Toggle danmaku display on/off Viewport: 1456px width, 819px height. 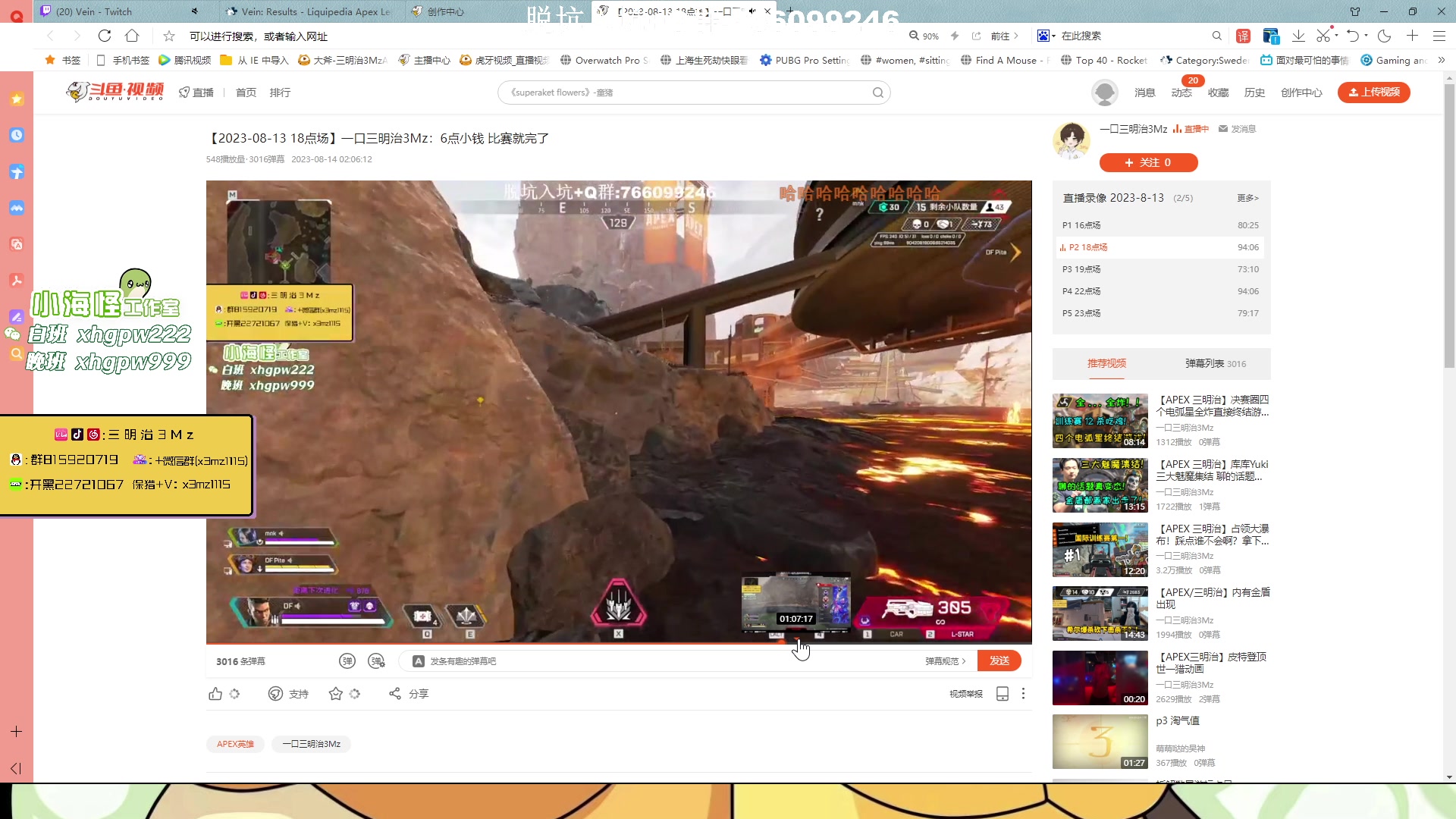point(347,661)
